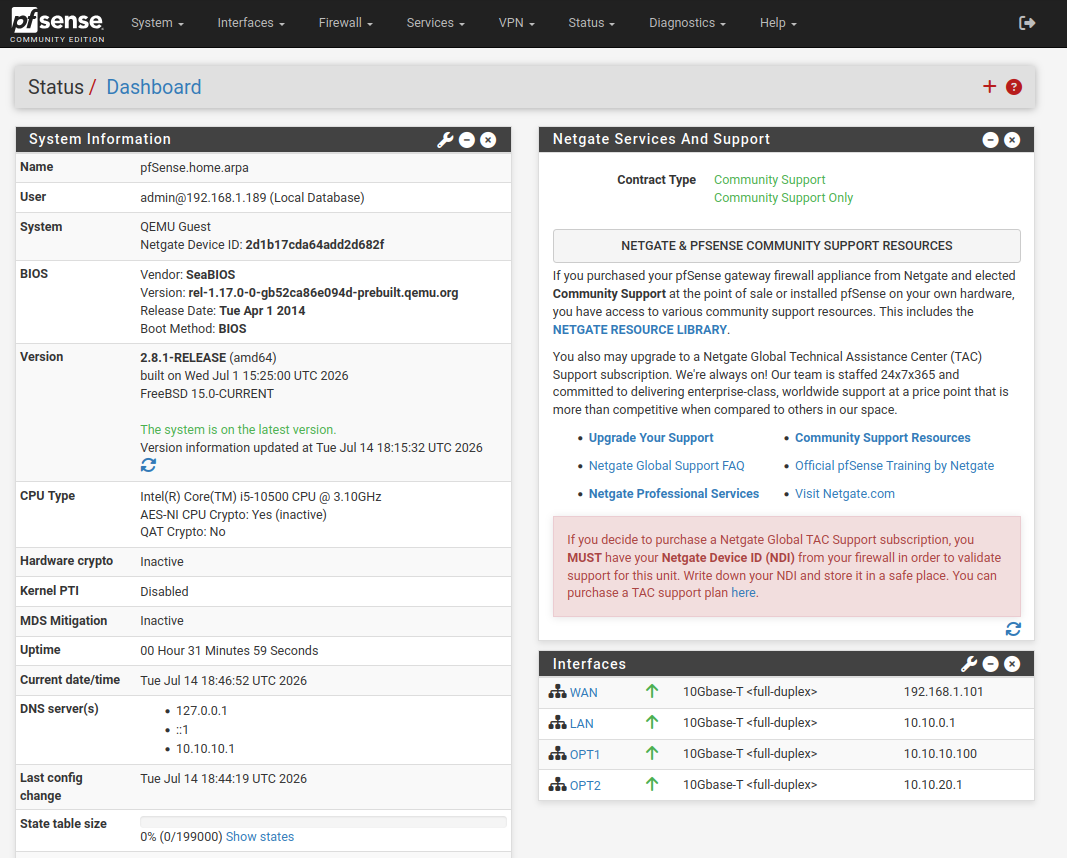Open the Help dropdown menu
This screenshot has height=858, width=1067.
point(778,23)
